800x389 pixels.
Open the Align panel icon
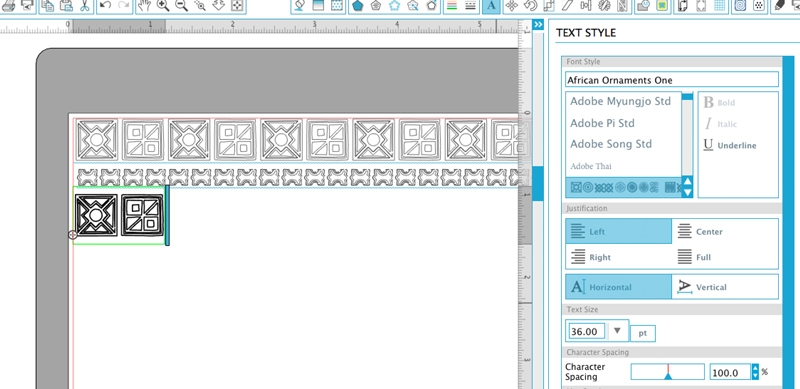[586, 6]
